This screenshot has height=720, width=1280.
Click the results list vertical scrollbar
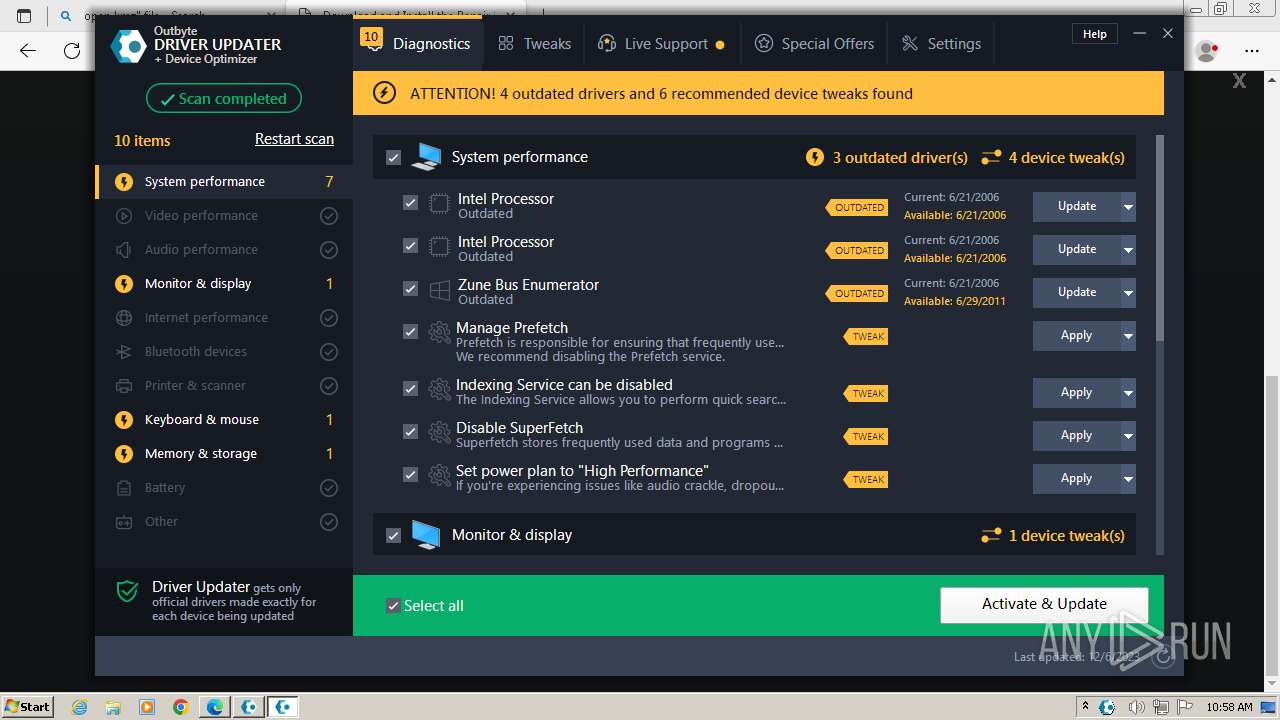[x=1160, y=238]
